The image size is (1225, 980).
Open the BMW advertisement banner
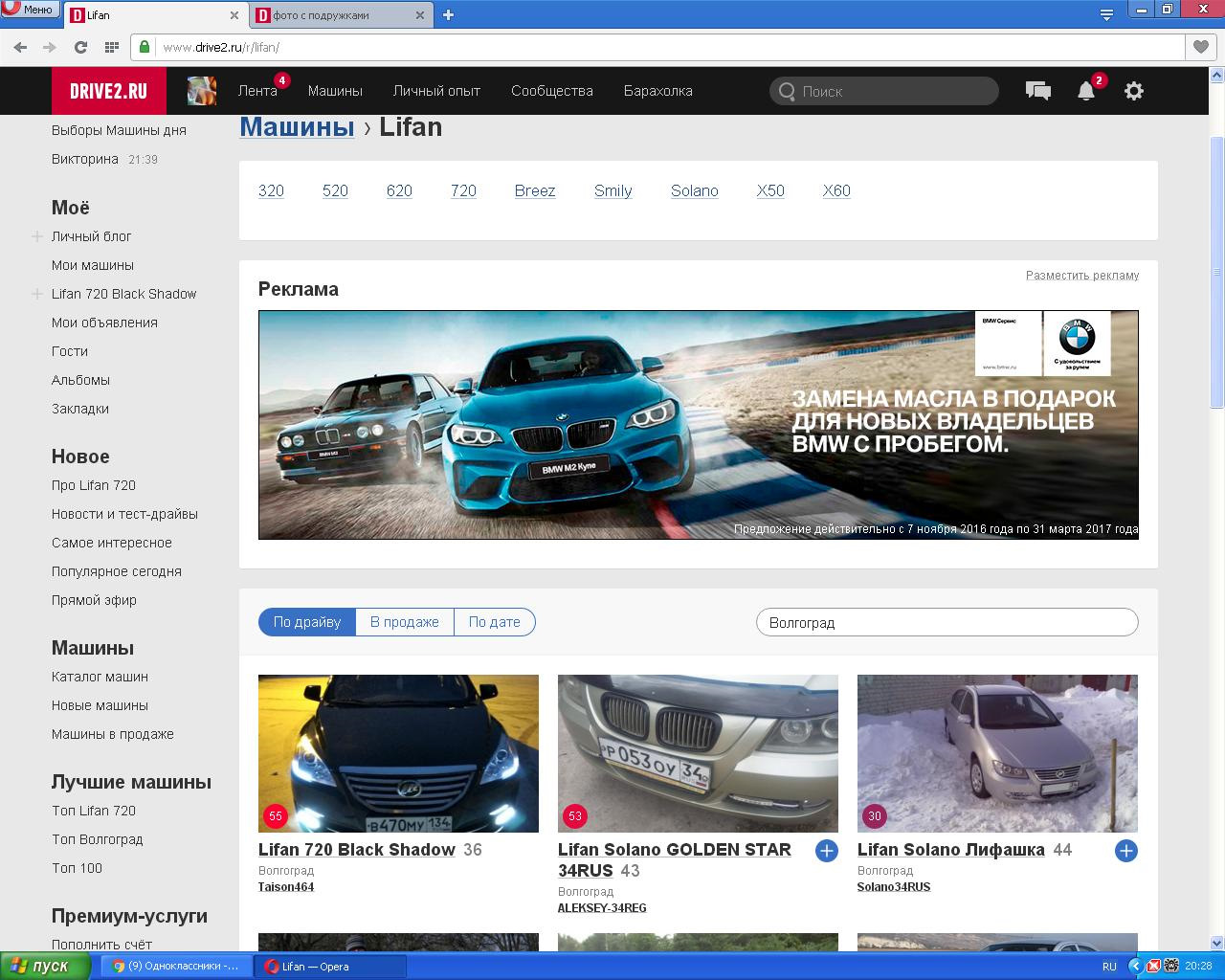699,425
